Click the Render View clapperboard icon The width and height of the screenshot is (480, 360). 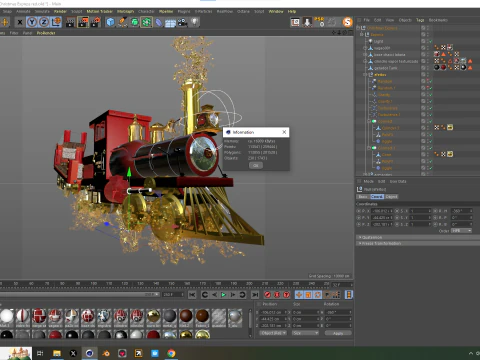tap(71, 22)
